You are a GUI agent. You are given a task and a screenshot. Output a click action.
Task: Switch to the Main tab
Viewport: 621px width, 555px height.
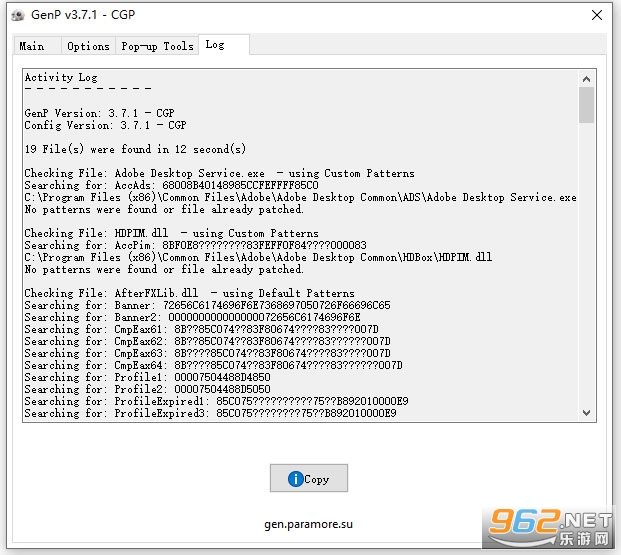[37, 46]
